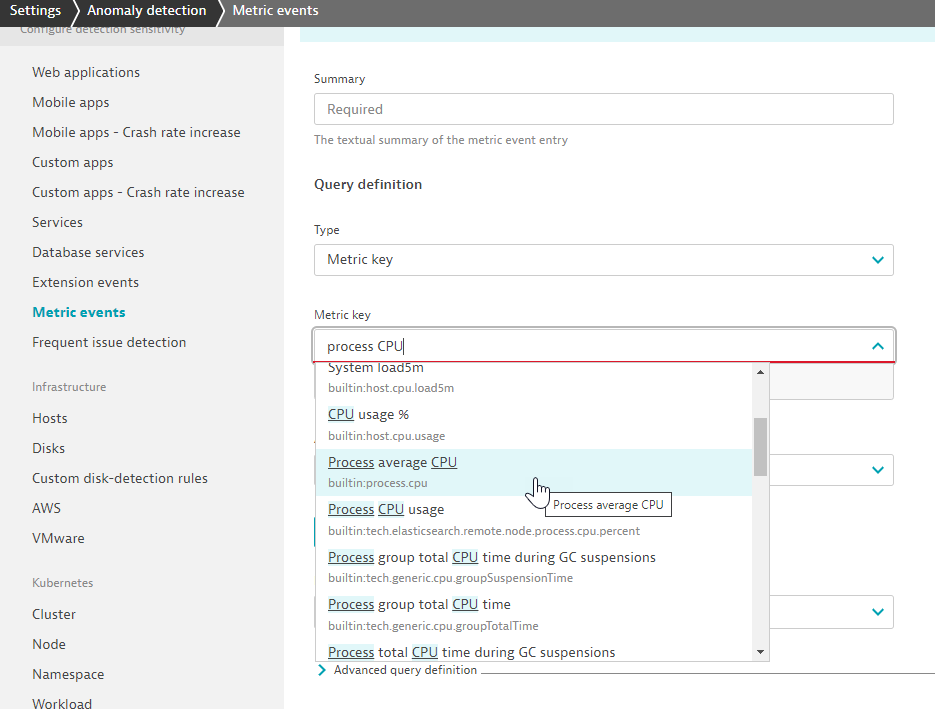This screenshot has width=935, height=709.
Task: Expand Advanced query definition
Action: pyautogui.click(x=405, y=670)
